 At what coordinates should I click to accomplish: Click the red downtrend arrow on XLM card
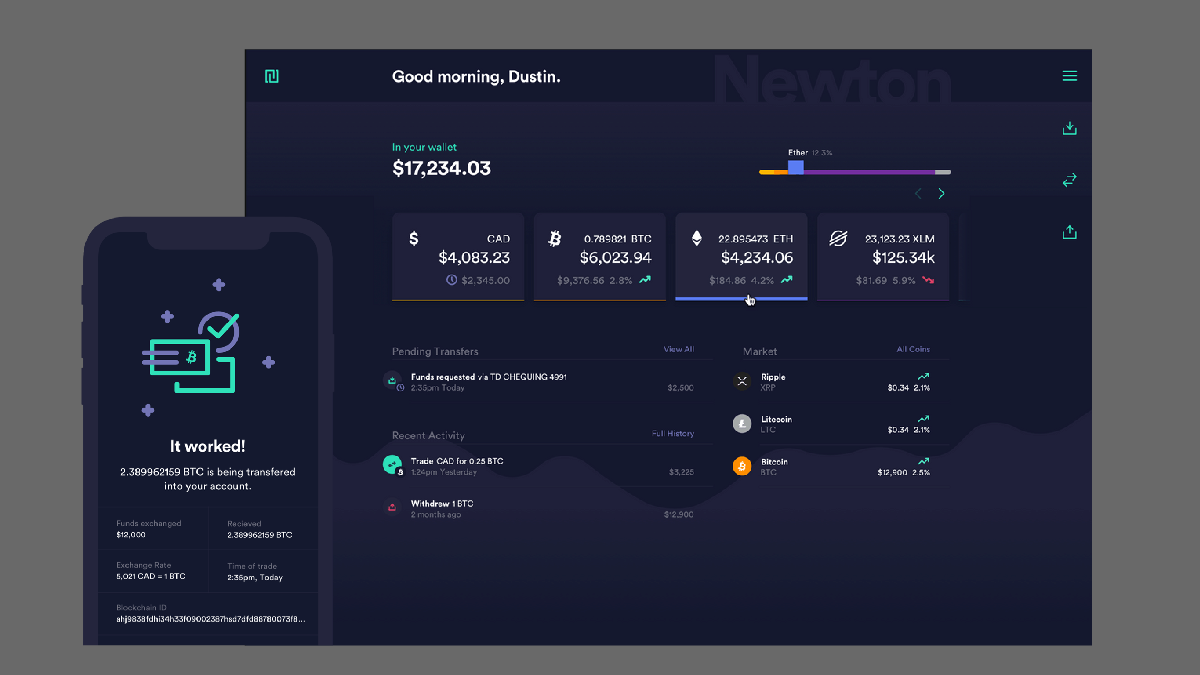click(928, 280)
